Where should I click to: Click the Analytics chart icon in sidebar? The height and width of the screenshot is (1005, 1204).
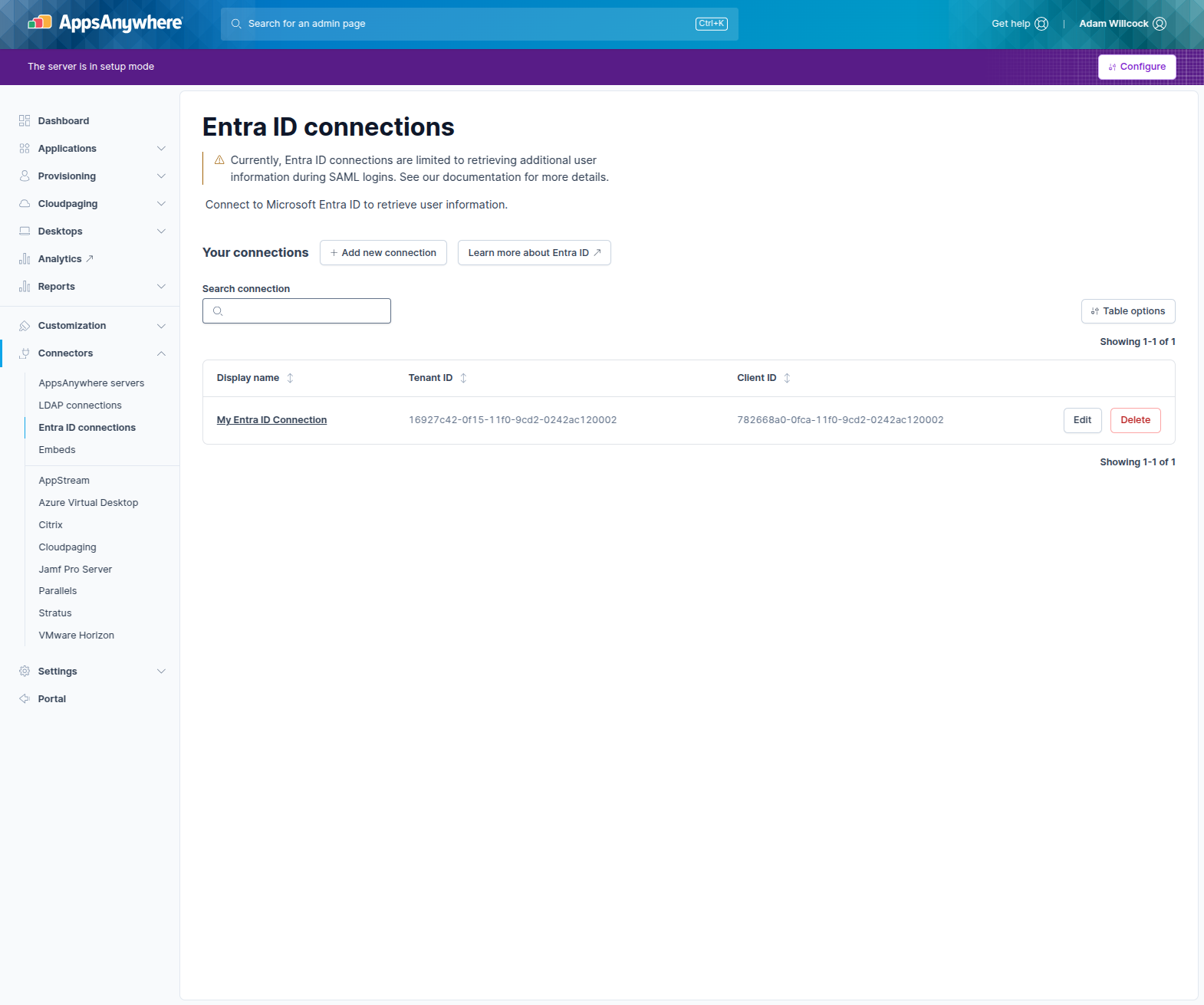pos(25,259)
